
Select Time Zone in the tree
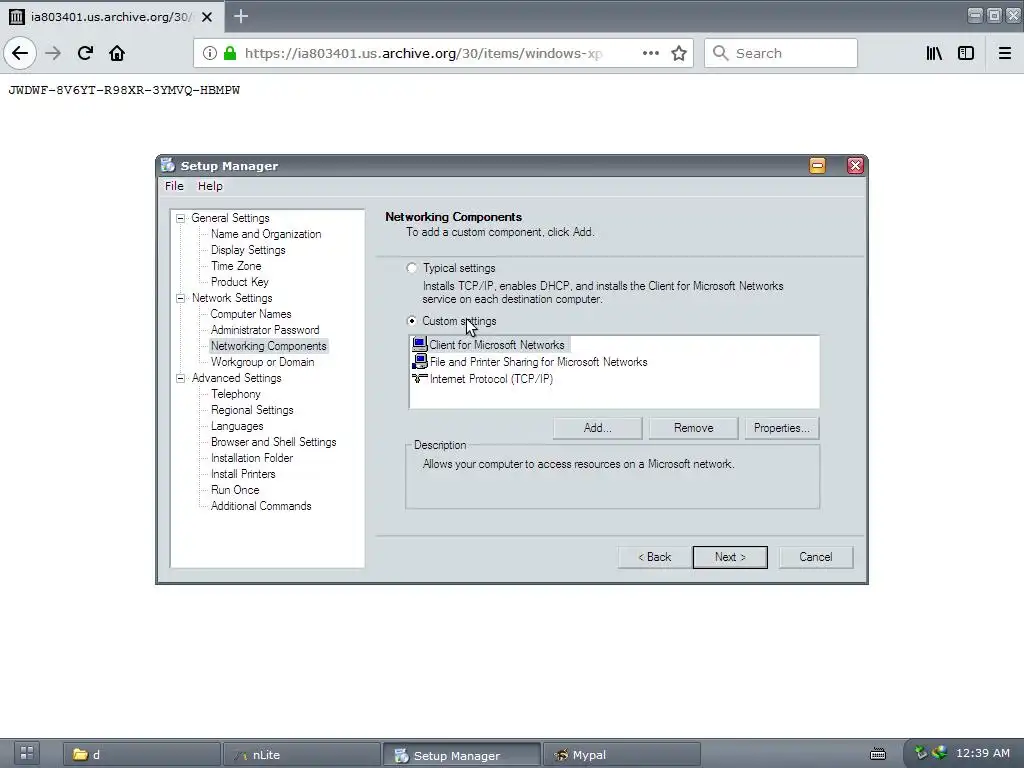[236, 266]
